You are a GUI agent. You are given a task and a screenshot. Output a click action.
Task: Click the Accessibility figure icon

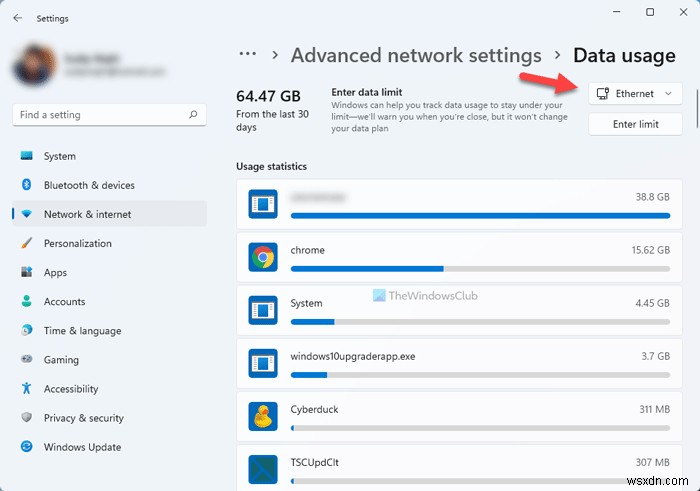pyautogui.click(x=27, y=388)
